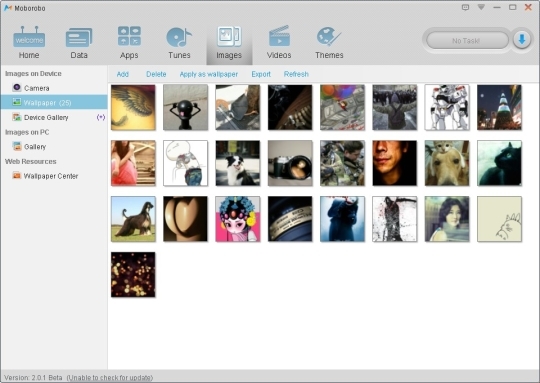Open the Home welcome section
This screenshot has height=383, width=540.
(x=29, y=42)
